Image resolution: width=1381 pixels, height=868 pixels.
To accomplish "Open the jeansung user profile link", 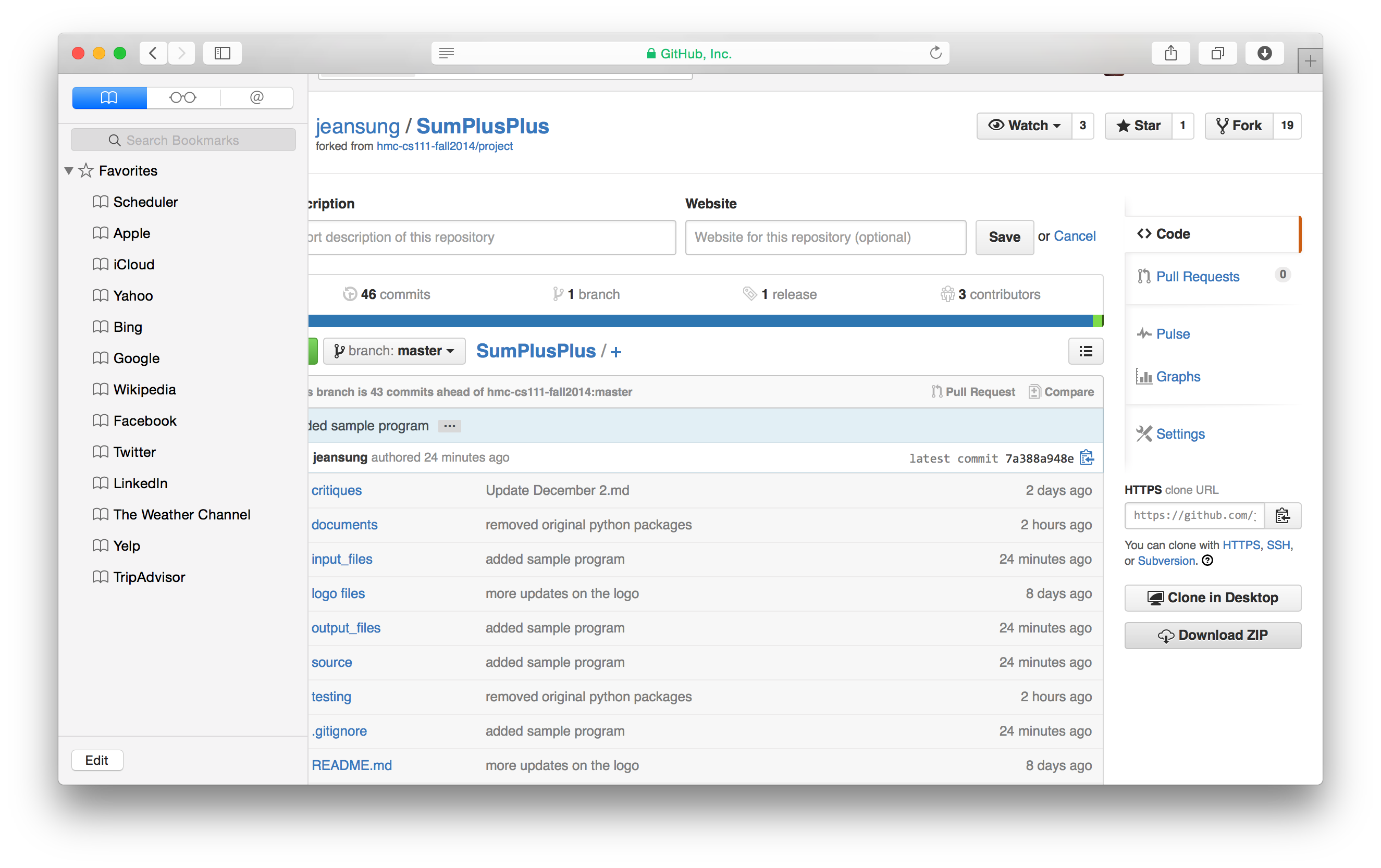I will pyautogui.click(x=357, y=126).
